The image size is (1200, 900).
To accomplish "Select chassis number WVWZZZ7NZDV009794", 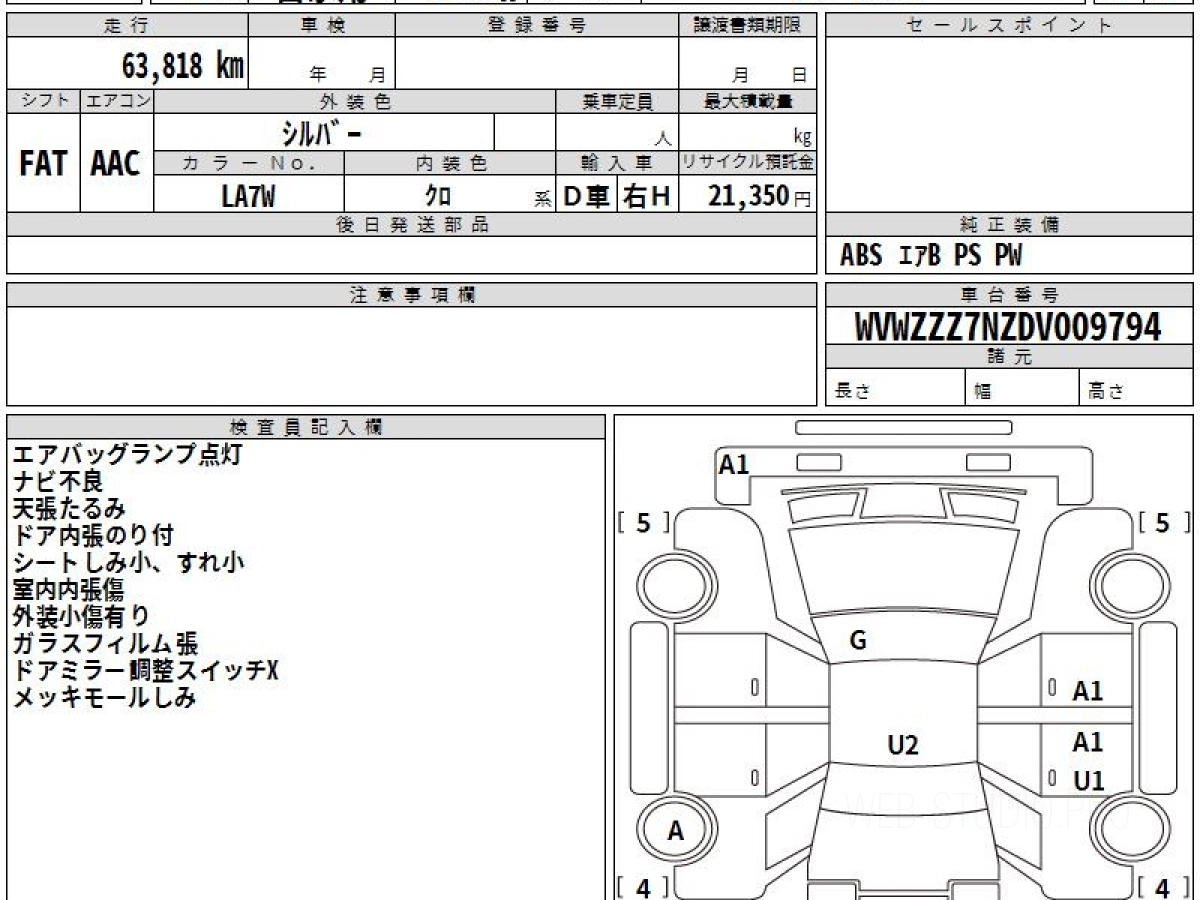I will point(1008,327).
